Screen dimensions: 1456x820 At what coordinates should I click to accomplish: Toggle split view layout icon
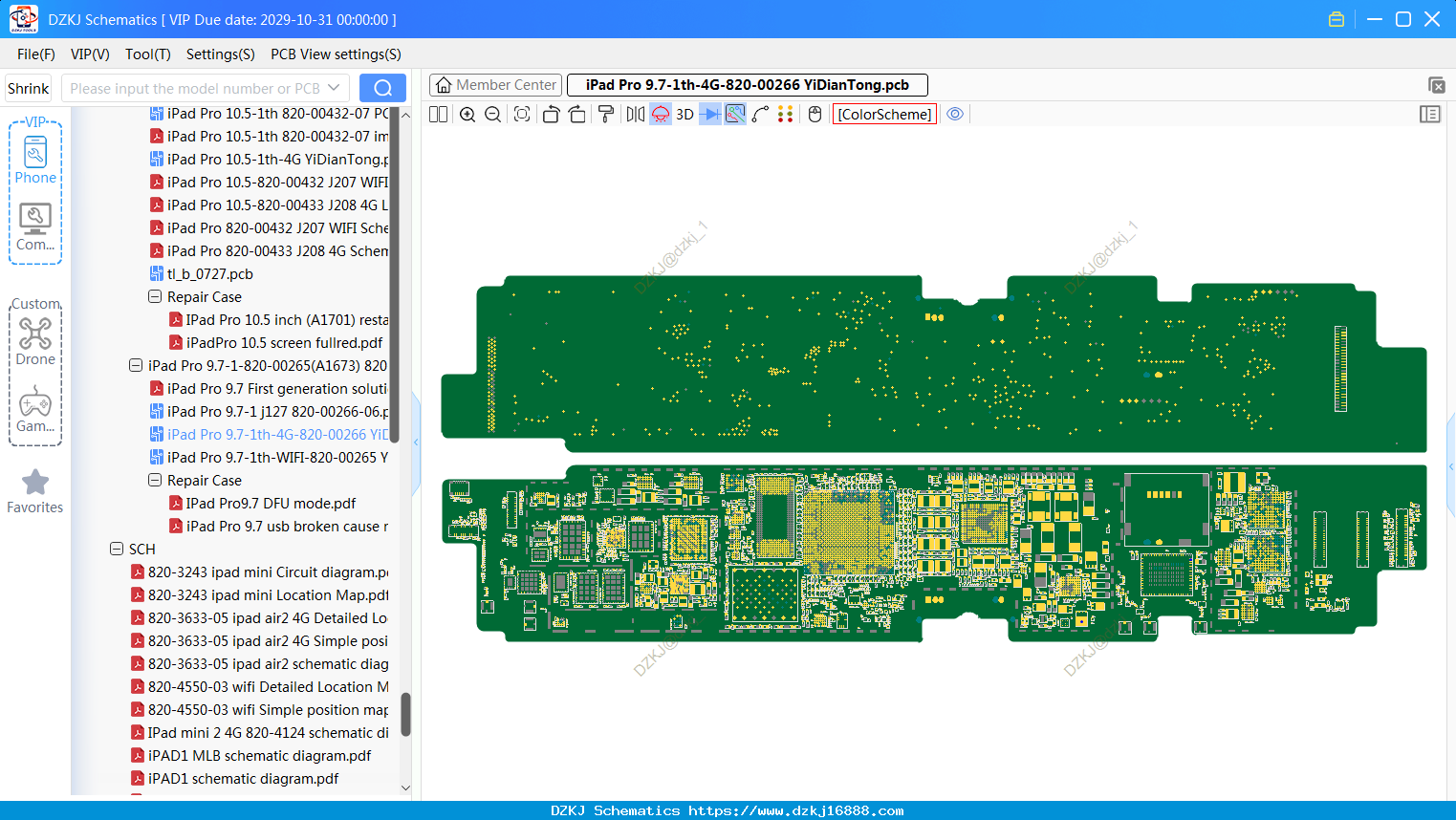(439, 114)
